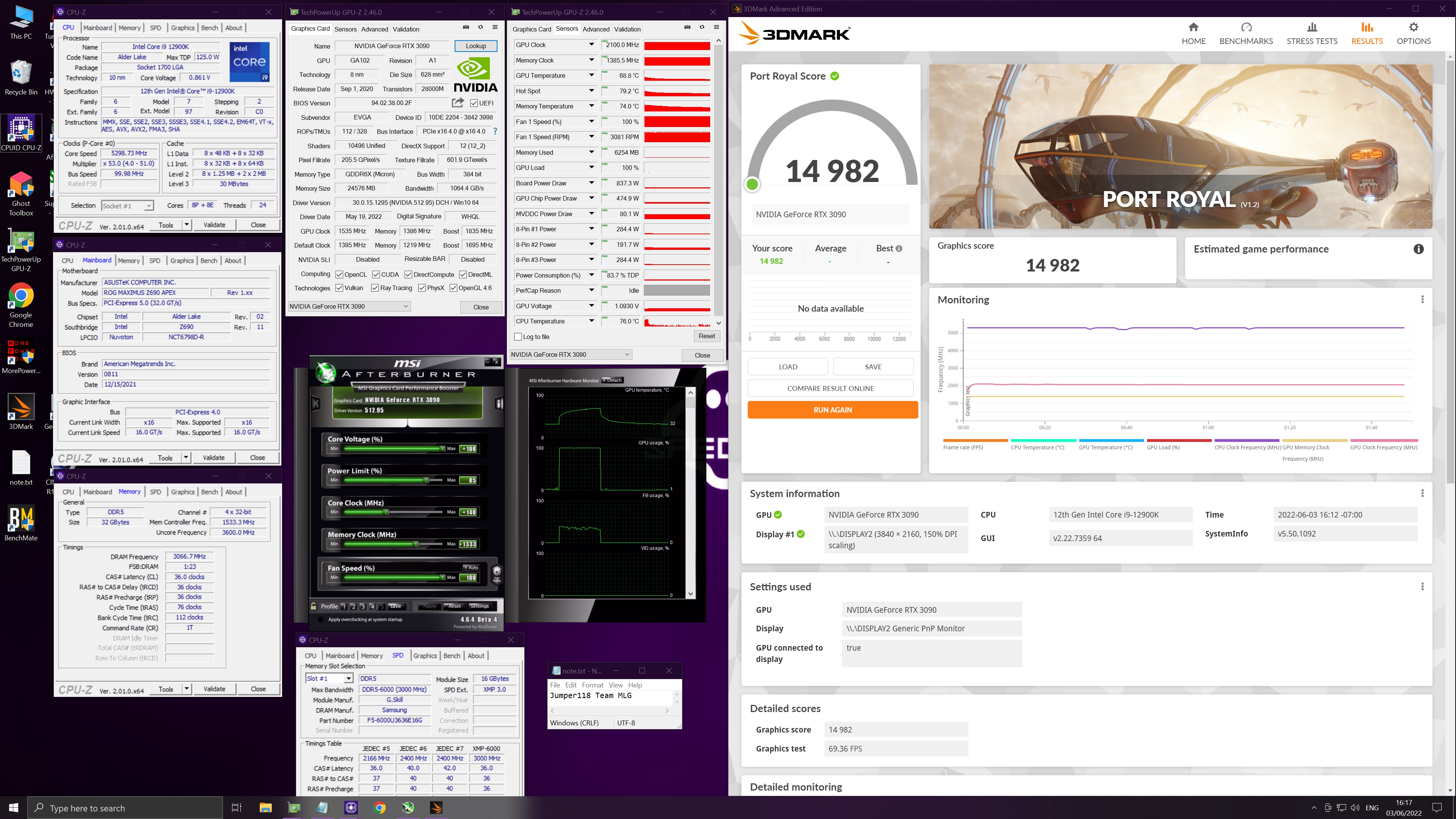
Task: Click RUN AGAIN button
Action: pyautogui.click(x=833, y=410)
